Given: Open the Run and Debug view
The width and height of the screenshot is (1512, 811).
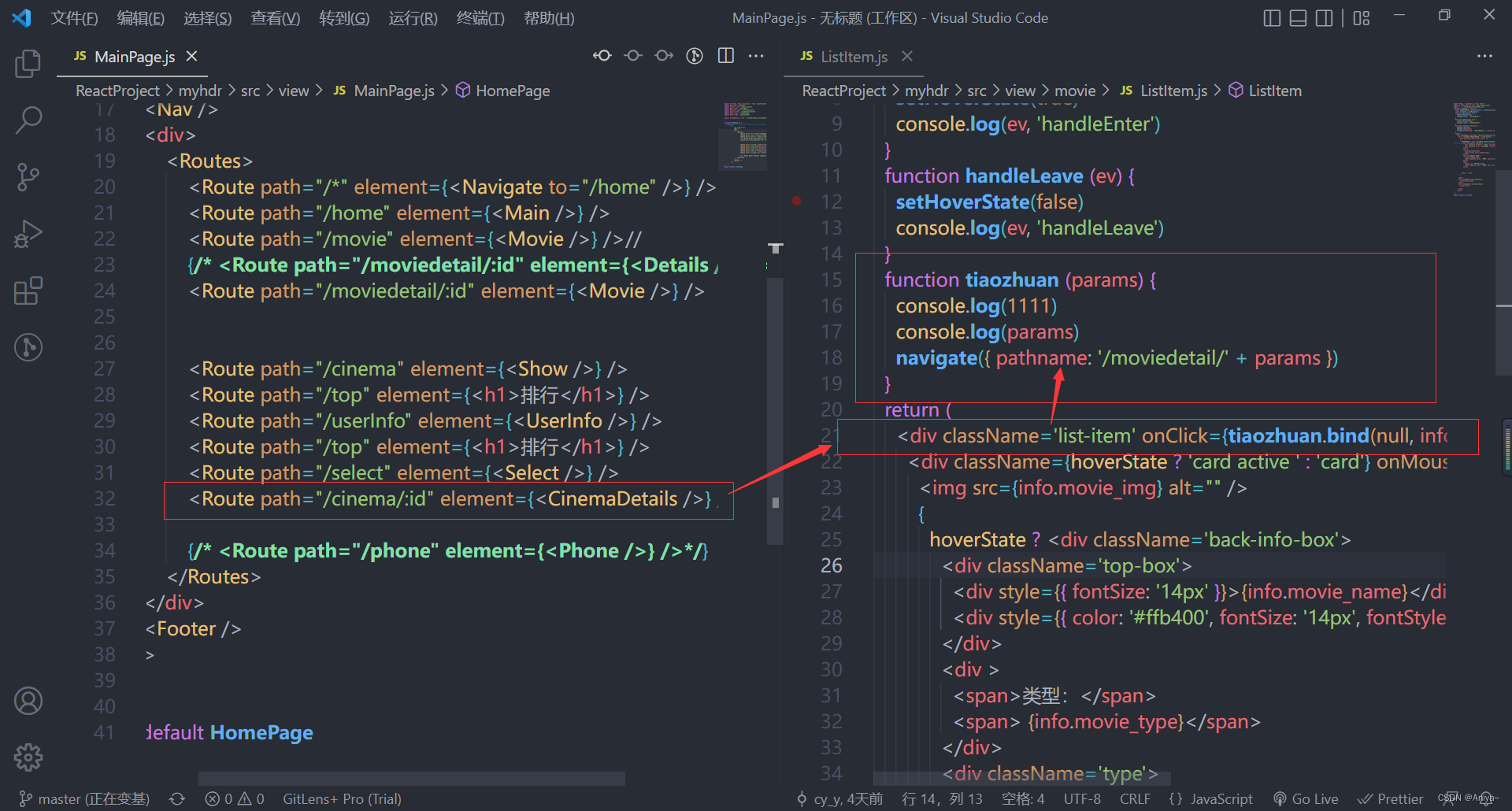Looking at the screenshot, I should tap(28, 234).
